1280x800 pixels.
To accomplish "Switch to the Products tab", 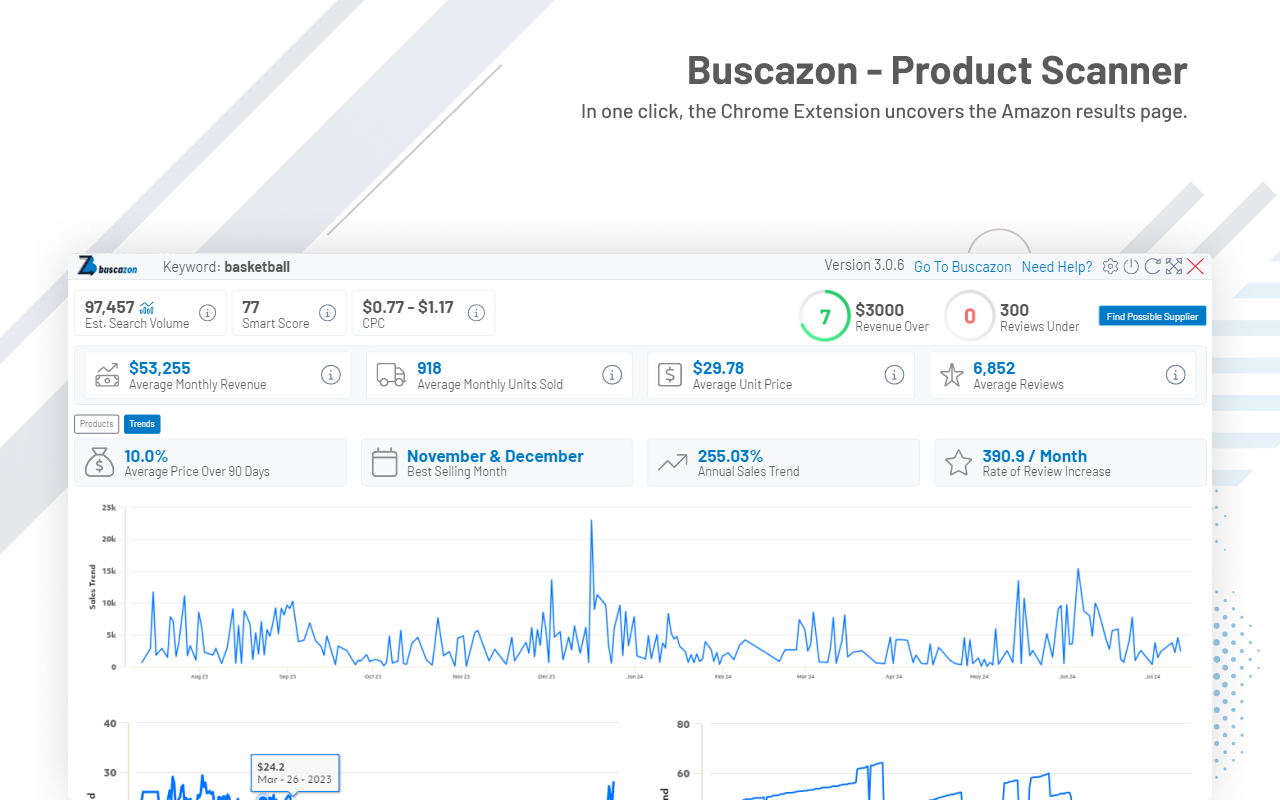I will pos(96,424).
